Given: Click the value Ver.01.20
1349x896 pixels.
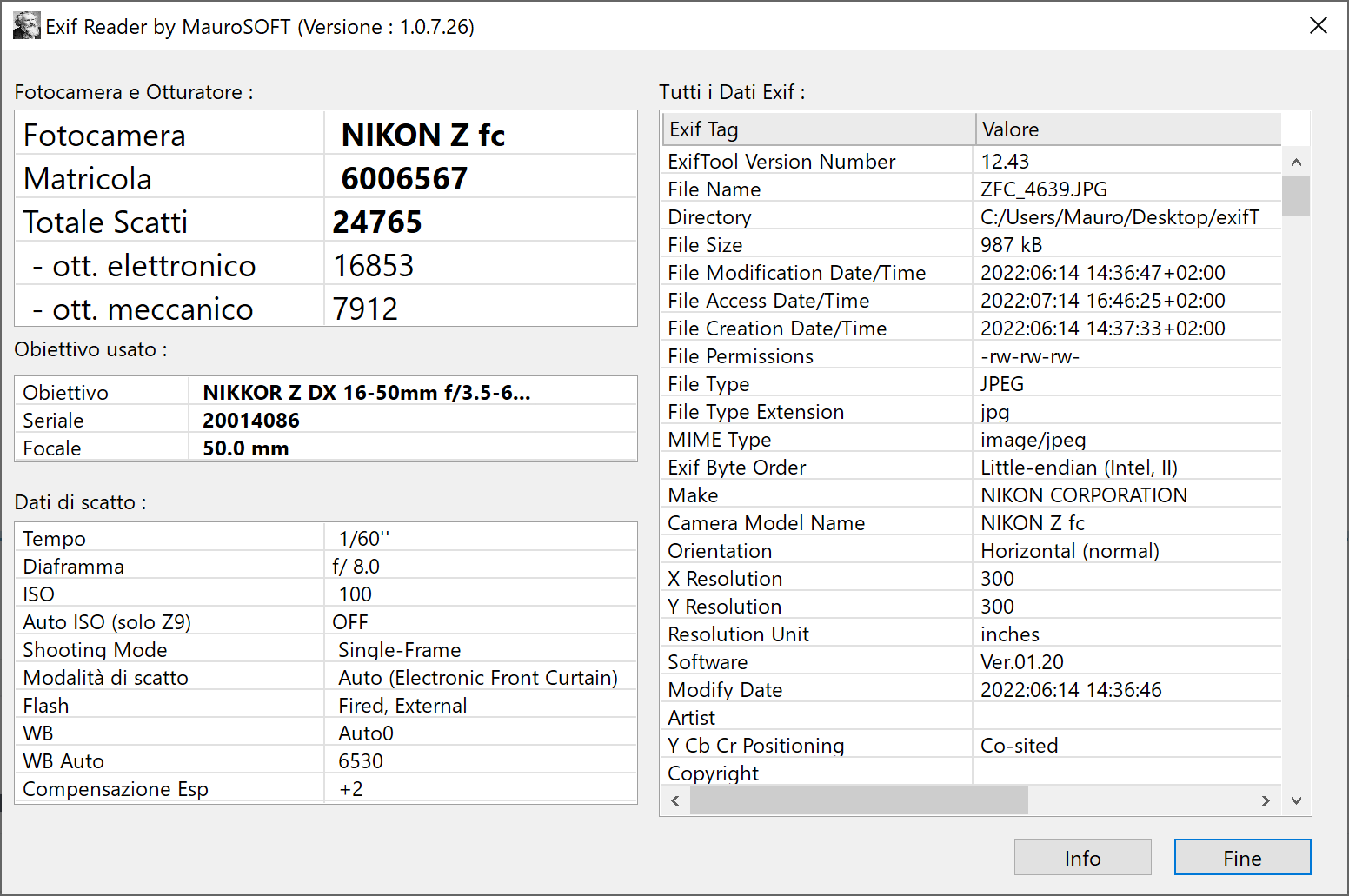Looking at the screenshot, I should click(x=1022, y=662).
